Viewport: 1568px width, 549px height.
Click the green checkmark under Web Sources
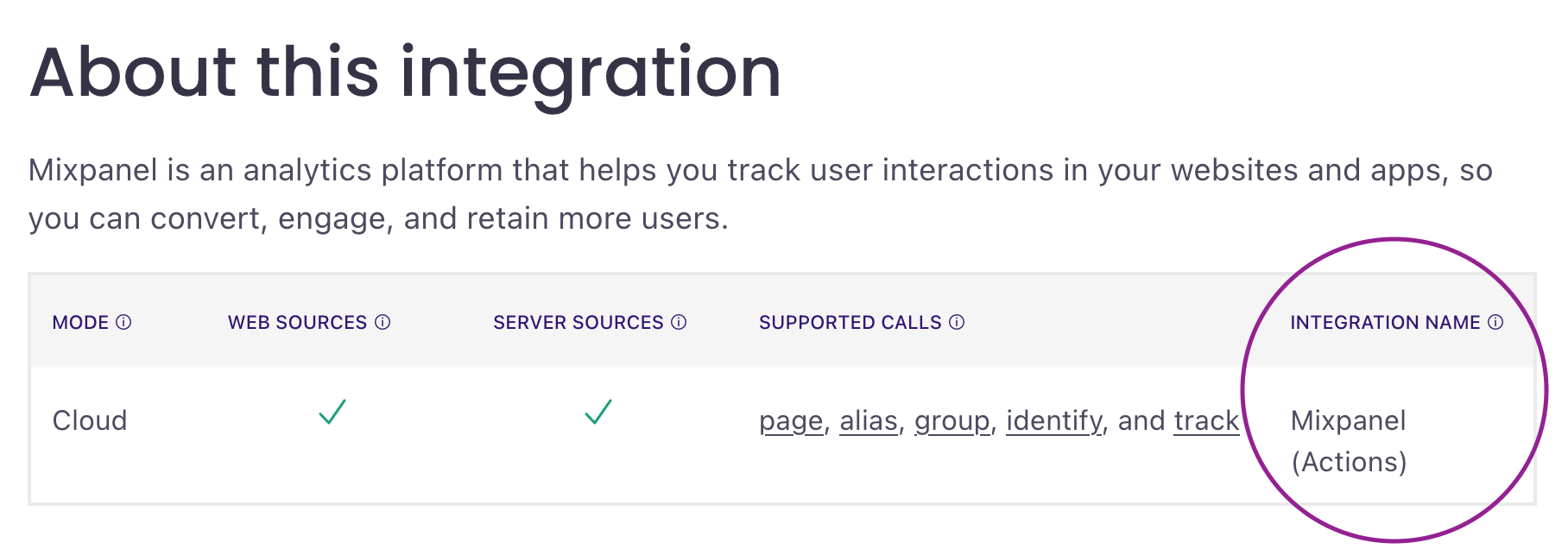point(332,412)
